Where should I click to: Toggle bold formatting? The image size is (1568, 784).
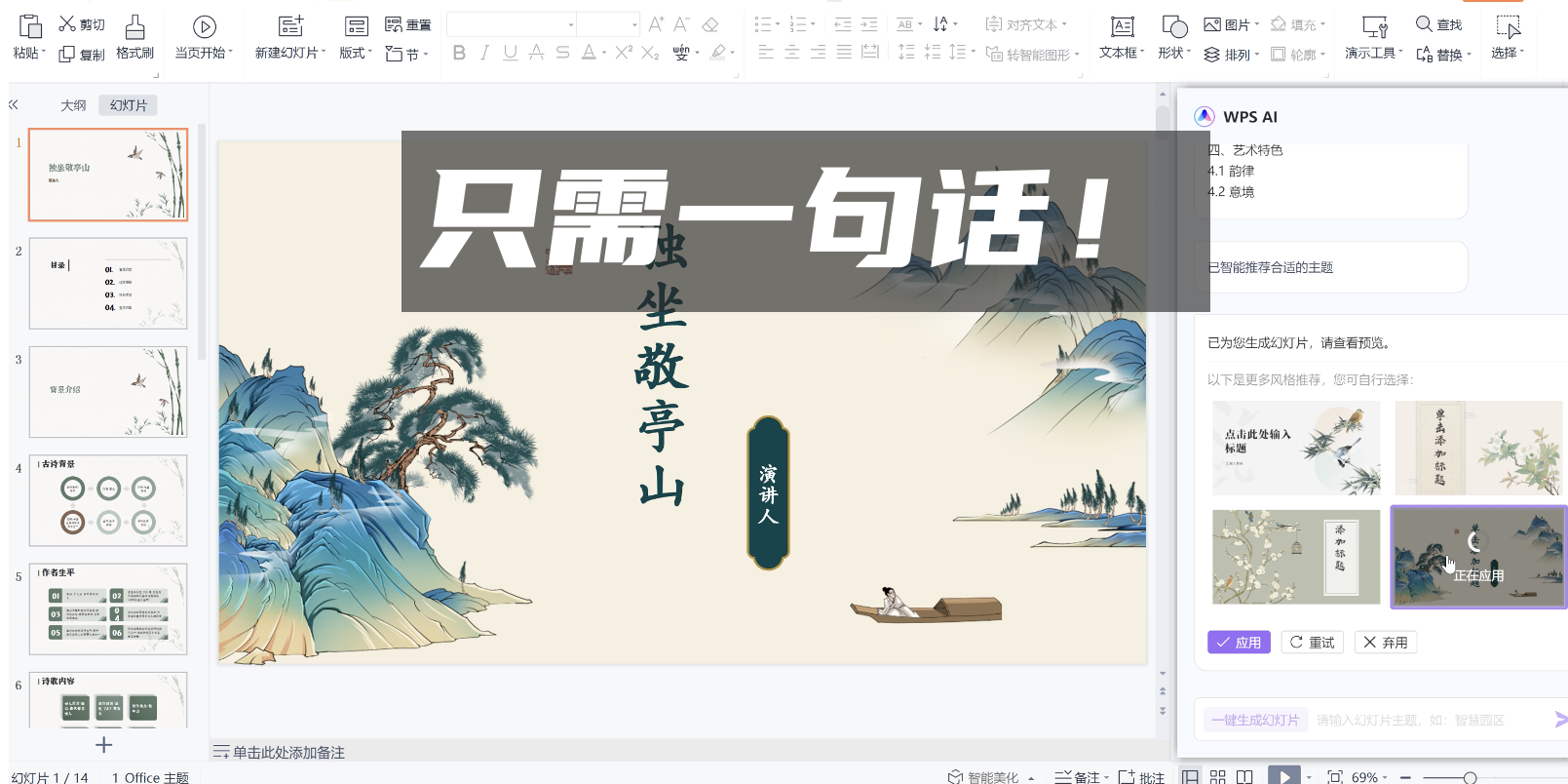click(459, 53)
